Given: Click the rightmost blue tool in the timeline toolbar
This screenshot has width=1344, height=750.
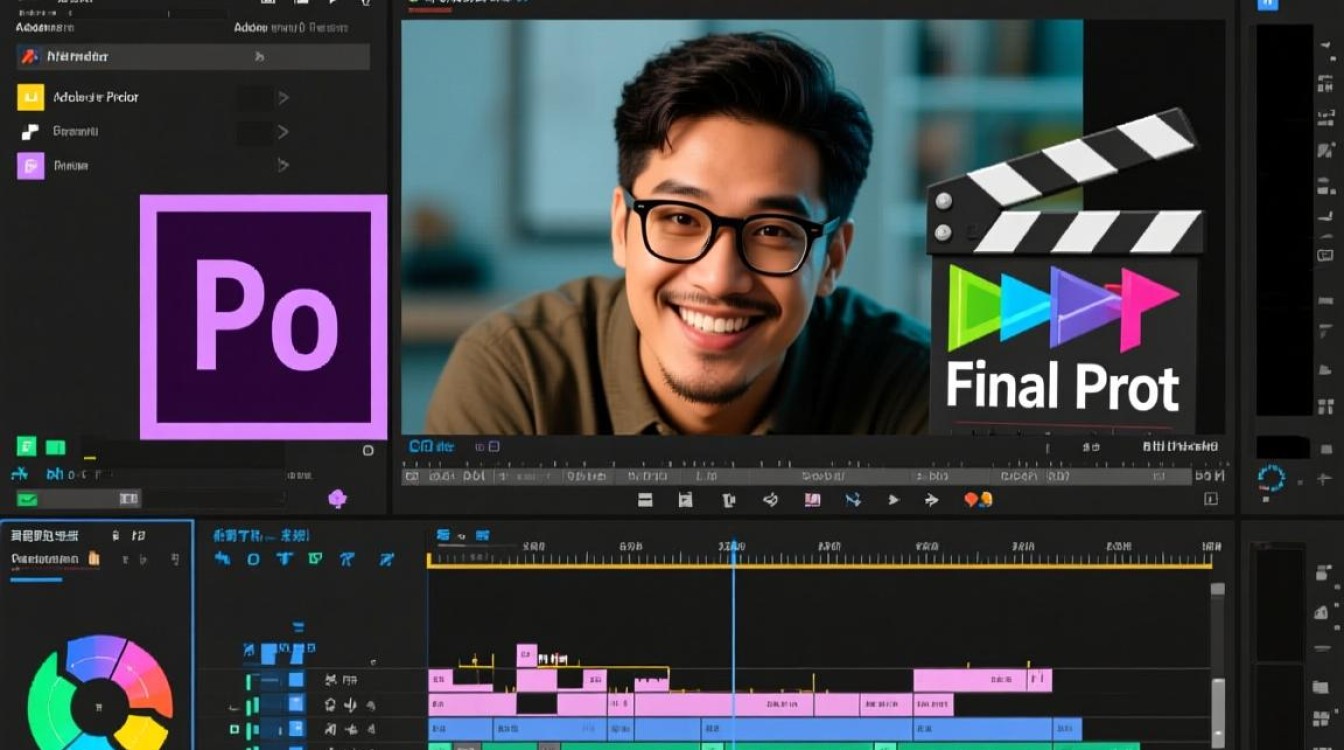Looking at the screenshot, I should [386, 559].
